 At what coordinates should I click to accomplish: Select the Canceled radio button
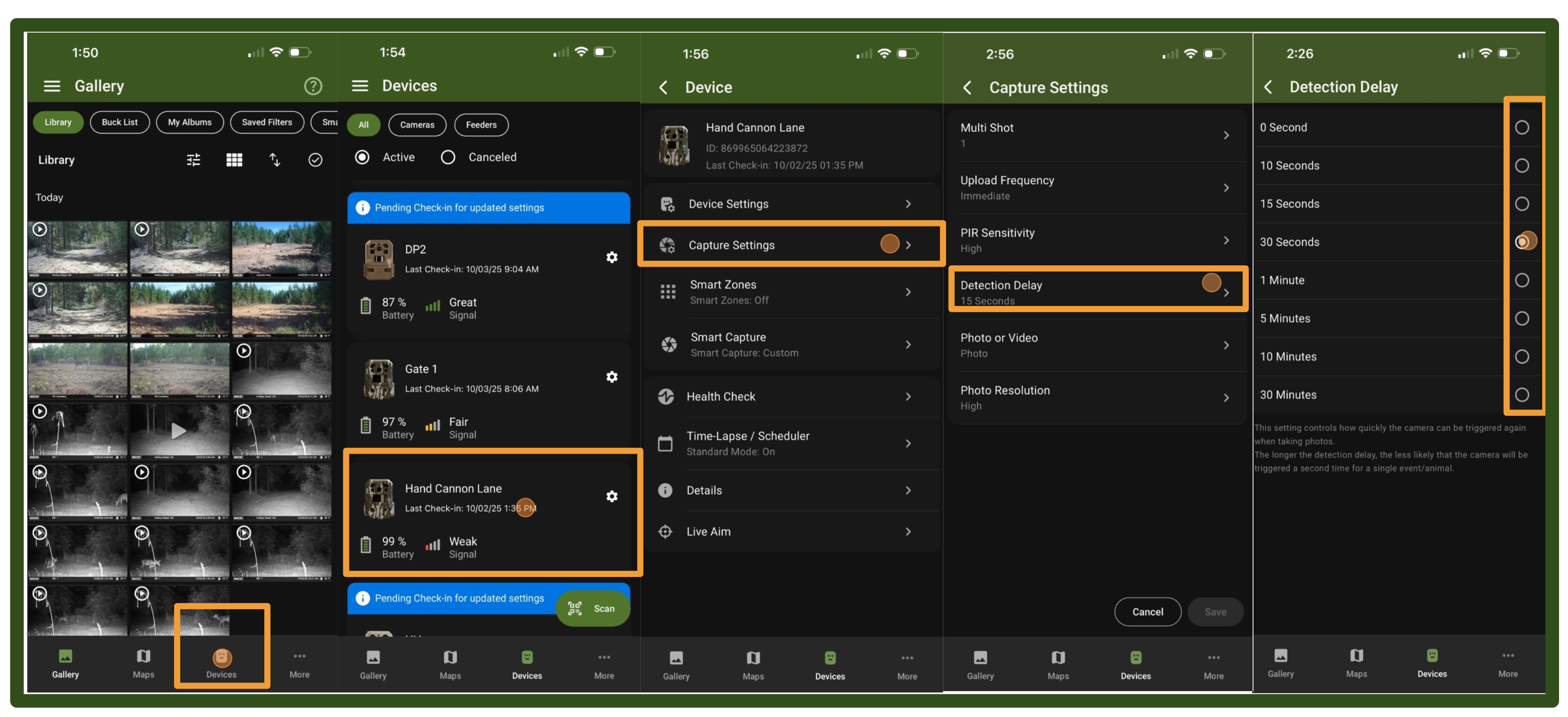pos(449,157)
